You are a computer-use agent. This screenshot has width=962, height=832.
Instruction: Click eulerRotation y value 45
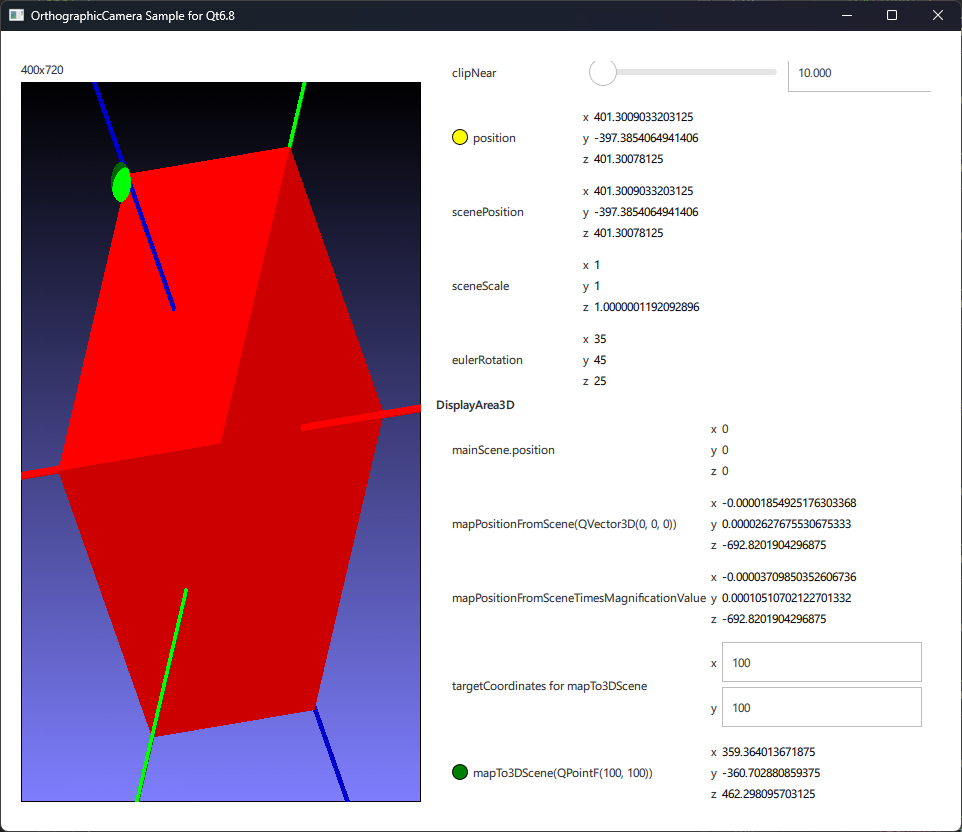(x=600, y=360)
